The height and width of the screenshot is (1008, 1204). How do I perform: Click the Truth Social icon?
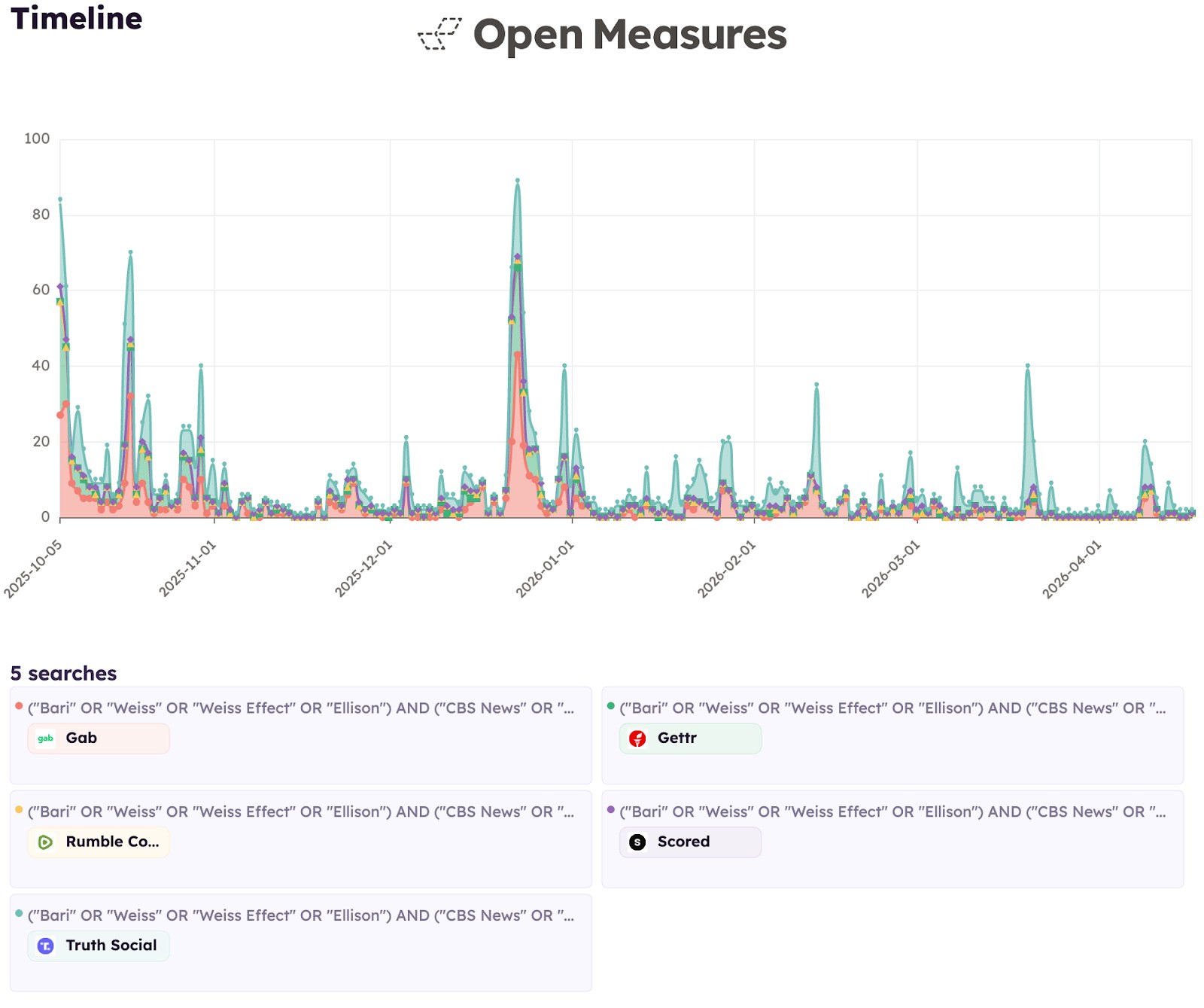pos(44,946)
